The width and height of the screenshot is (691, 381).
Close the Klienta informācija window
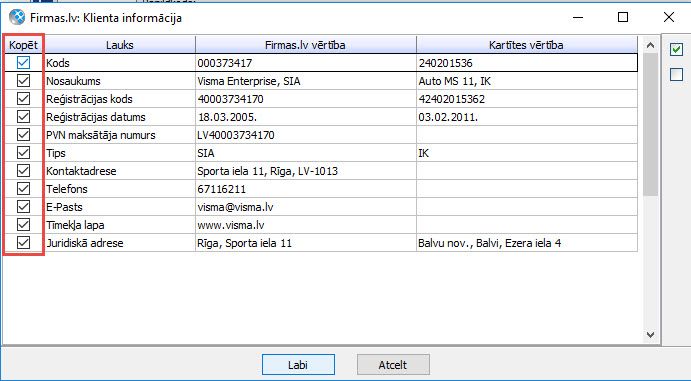pos(669,17)
